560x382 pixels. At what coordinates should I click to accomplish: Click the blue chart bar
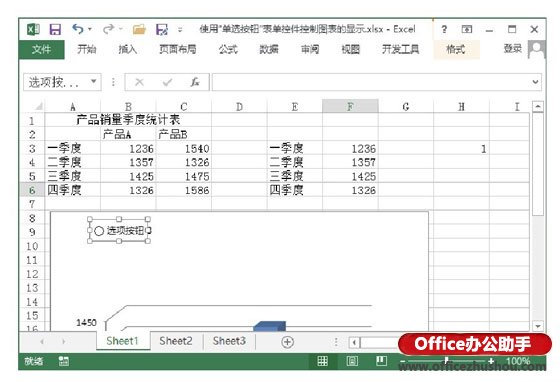(270, 326)
